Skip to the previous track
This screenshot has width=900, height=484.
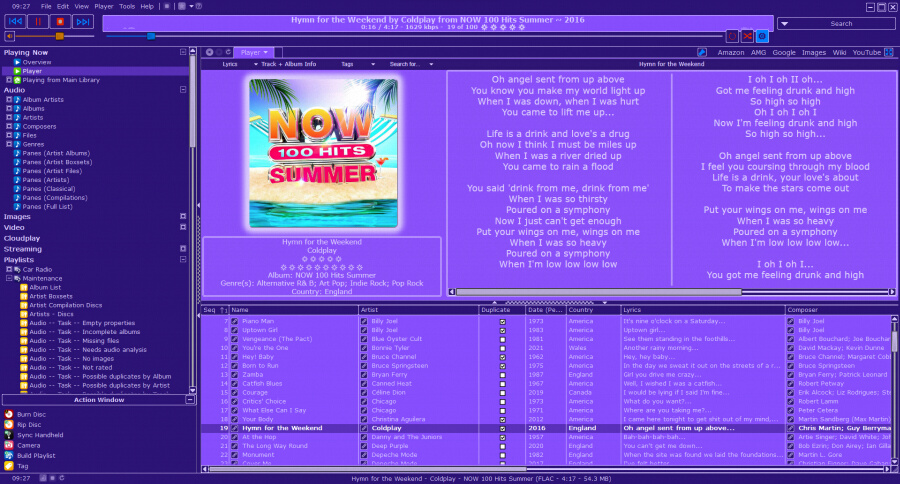tap(15, 22)
